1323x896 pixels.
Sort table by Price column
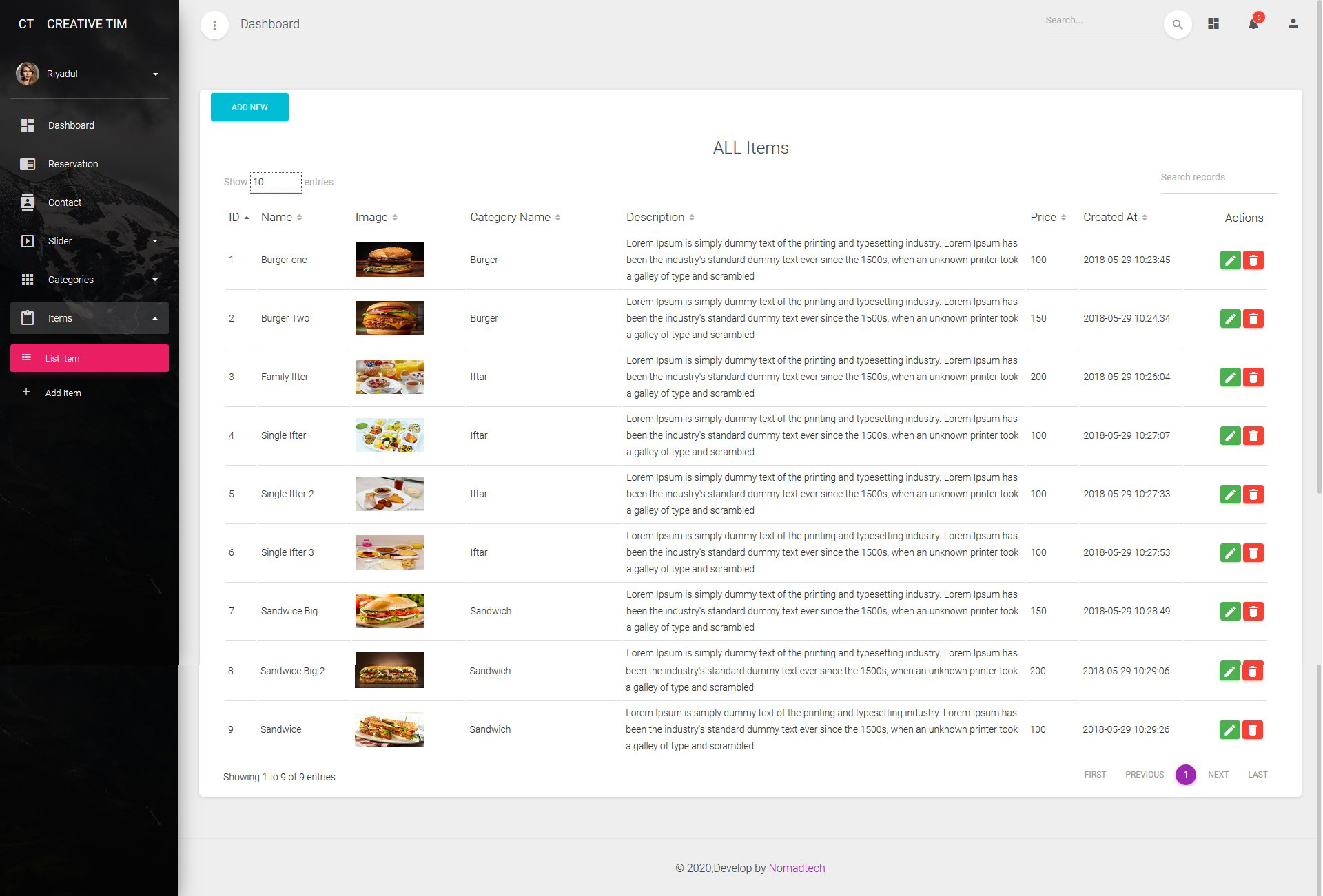click(1047, 218)
